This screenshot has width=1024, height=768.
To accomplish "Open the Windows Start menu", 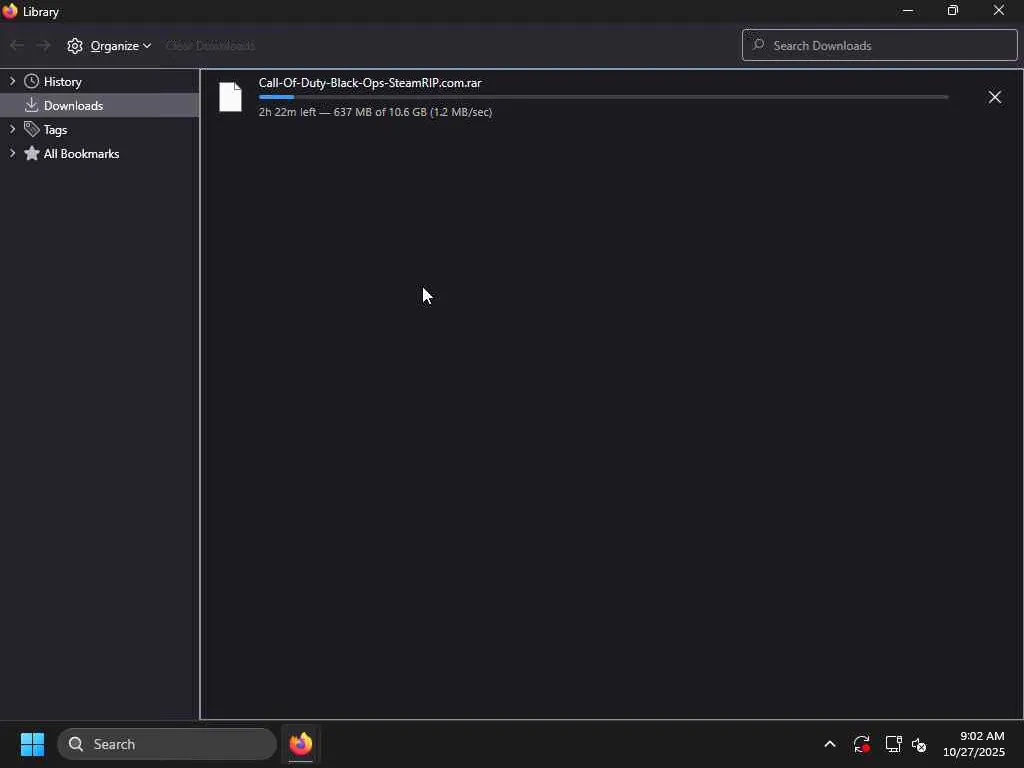I will 32,744.
